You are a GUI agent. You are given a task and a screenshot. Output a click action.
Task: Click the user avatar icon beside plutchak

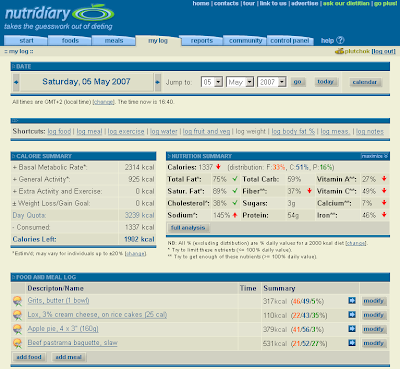coord(339,51)
